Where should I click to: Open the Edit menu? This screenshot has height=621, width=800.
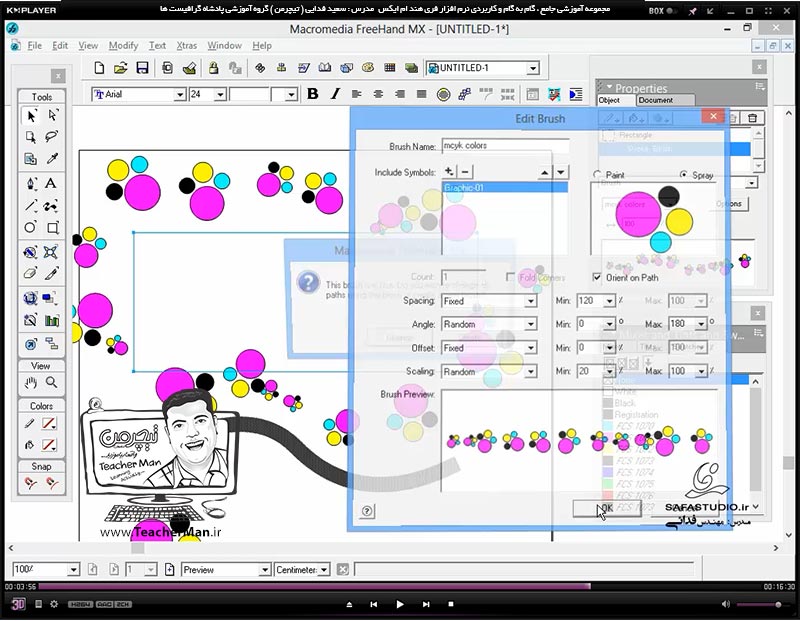coord(60,45)
